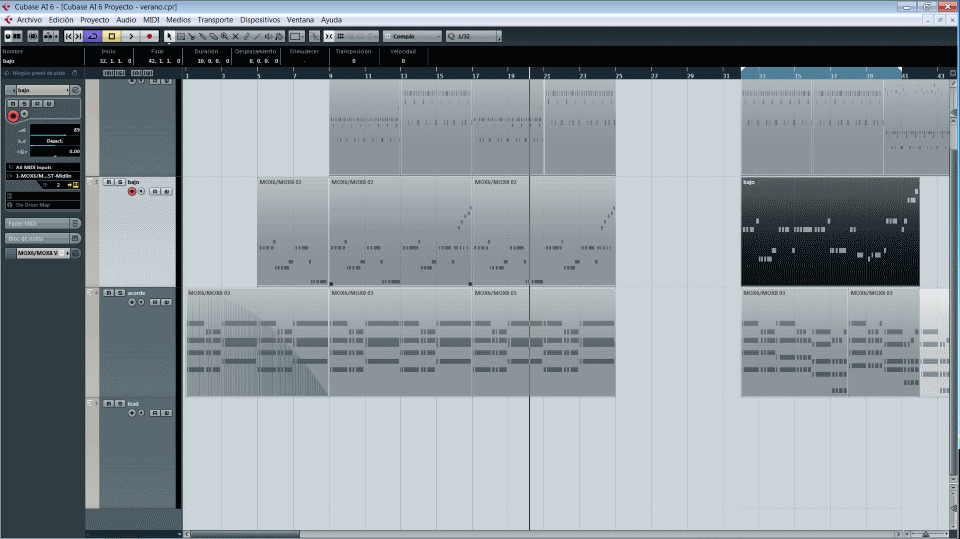Mute the bajo track in track list
The width and height of the screenshot is (960, 539).
click(x=108, y=182)
